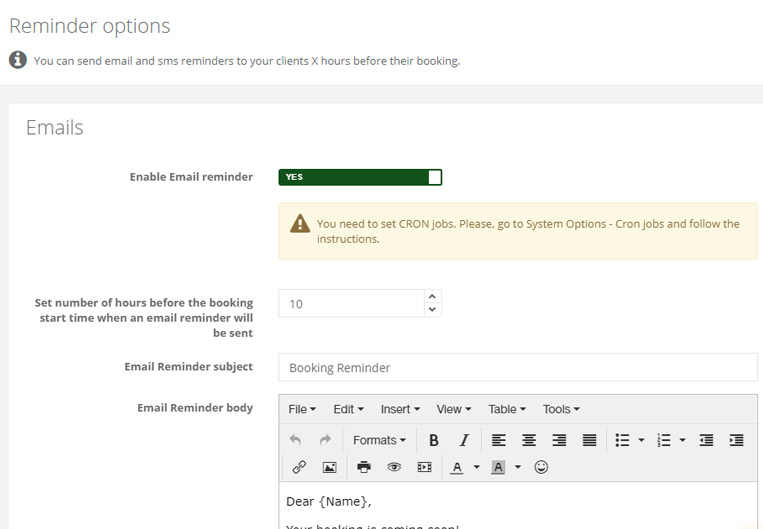Expand the Formats dropdown
Image resolution: width=763 pixels, height=529 pixels.
pyautogui.click(x=379, y=440)
